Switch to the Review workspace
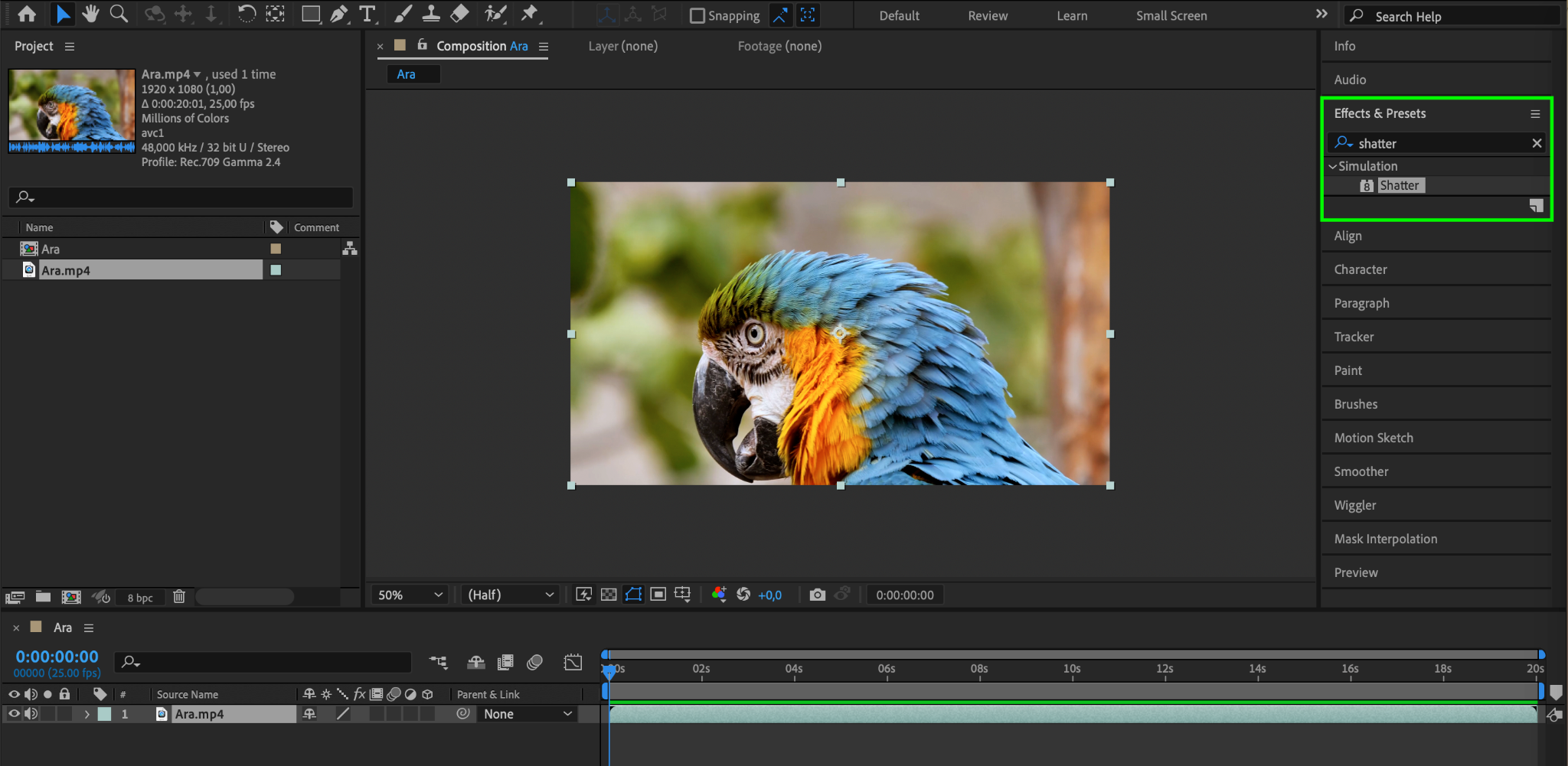 tap(987, 15)
